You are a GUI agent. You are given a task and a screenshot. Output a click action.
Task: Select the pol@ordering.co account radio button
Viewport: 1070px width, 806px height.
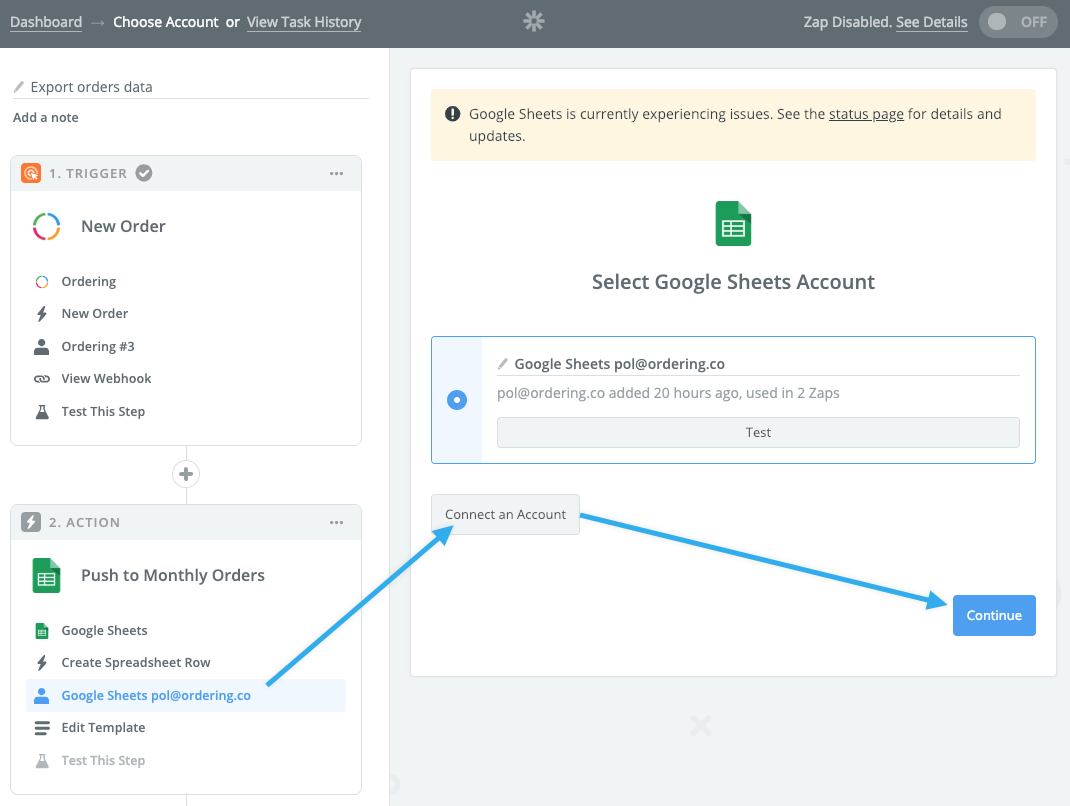coord(457,400)
